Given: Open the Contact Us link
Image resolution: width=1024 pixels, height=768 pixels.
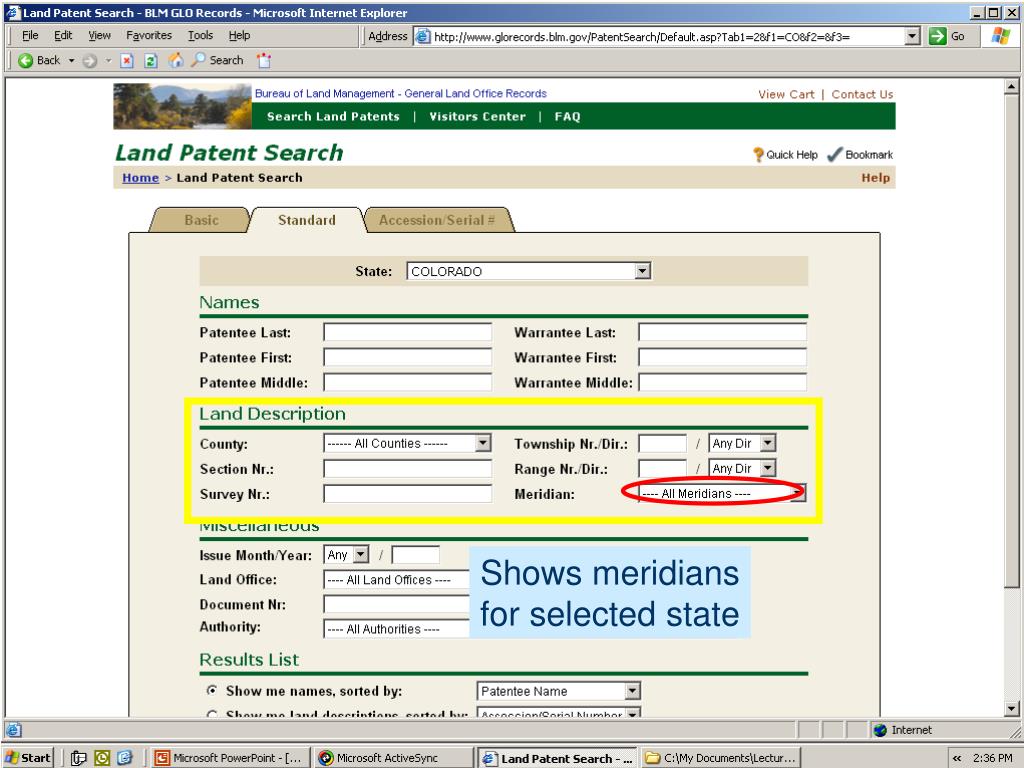Looking at the screenshot, I should 862,94.
